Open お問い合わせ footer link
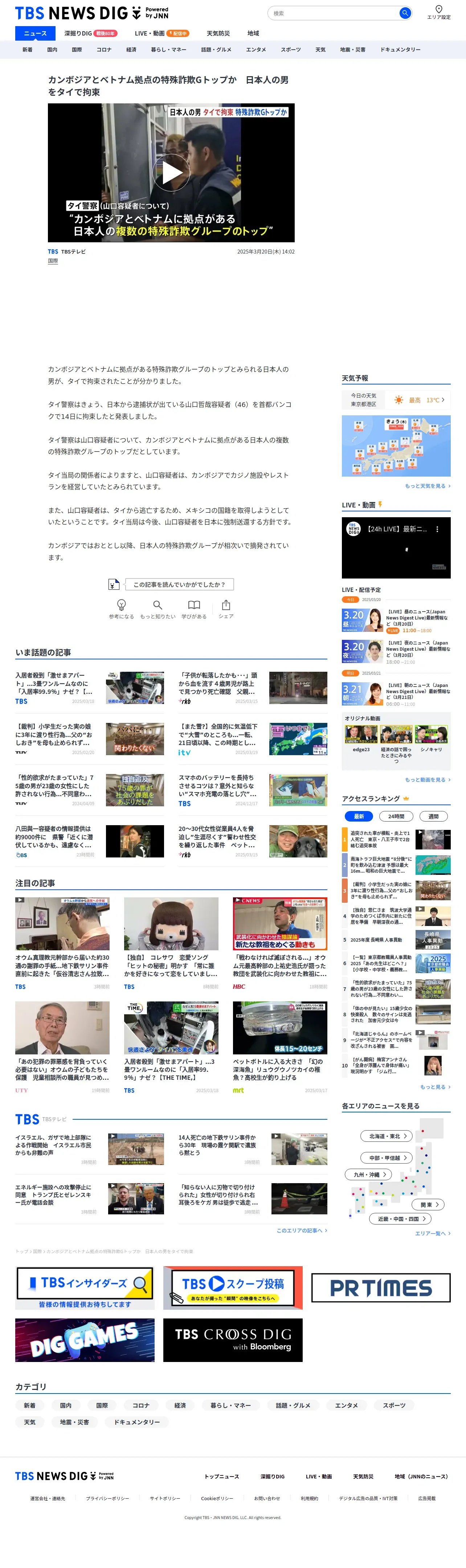466x1568 pixels. click(x=267, y=1499)
